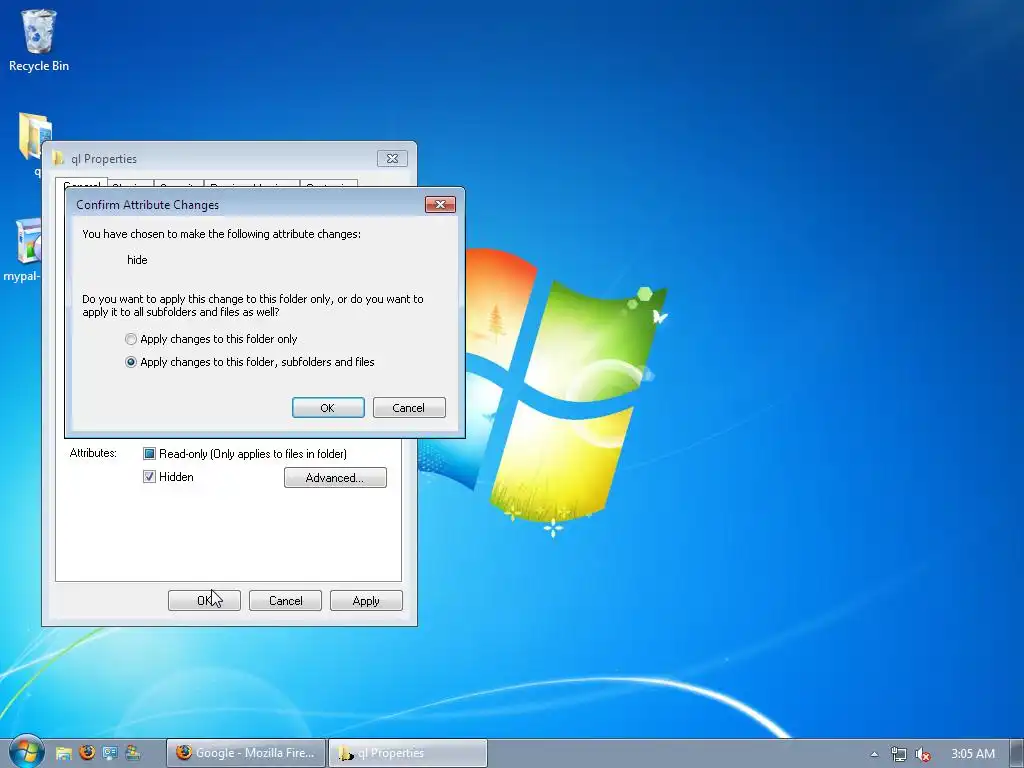1024x768 pixels.
Task: Open Advanced attributes in ql Properties
Action: (335, 477)
